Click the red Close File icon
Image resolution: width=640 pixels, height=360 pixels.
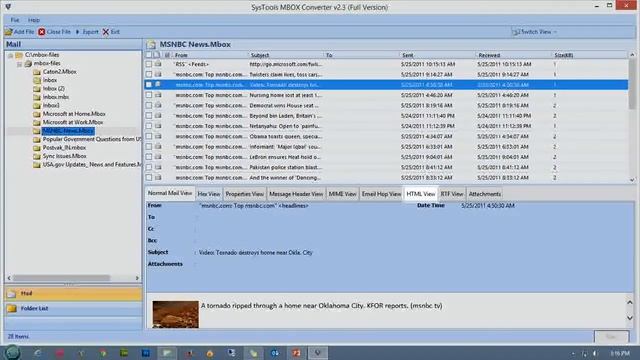click(x=42, y=32)
